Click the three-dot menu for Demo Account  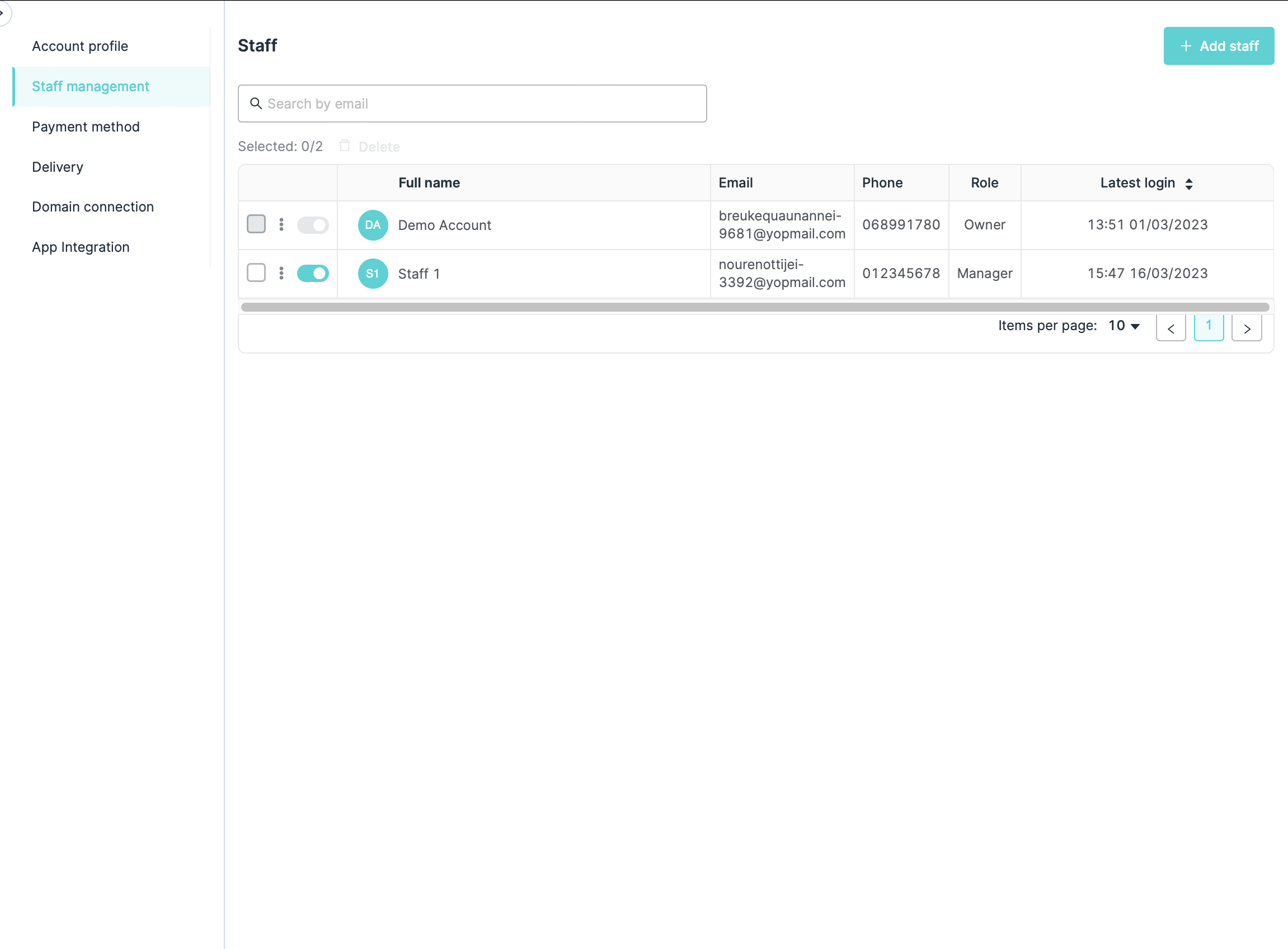coord(281,224)
